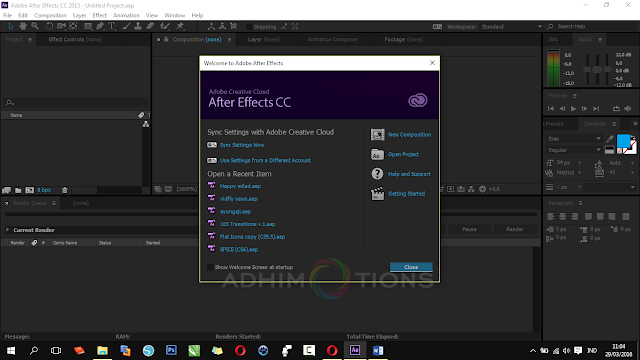Image resolution: width=640 pixels, height=360 pixels.
Task: Select the Horizontal Type tool
Action: pyautogui.click(x=111, y=26)
